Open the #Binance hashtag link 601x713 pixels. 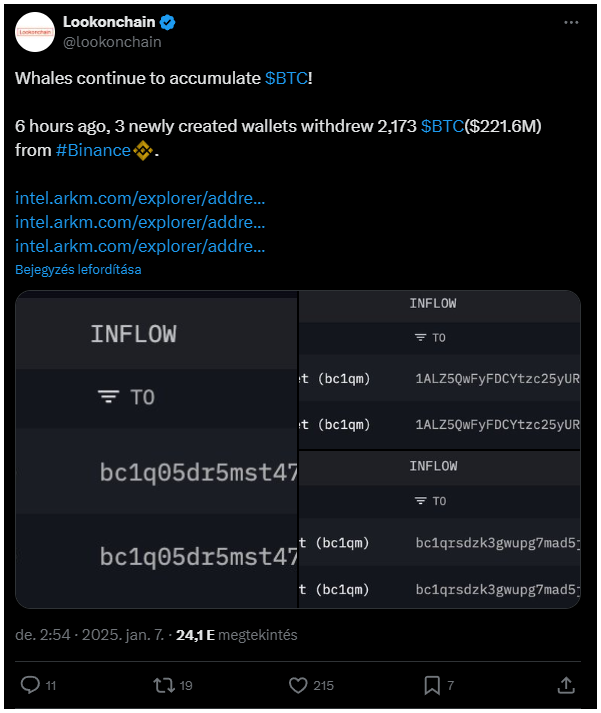[93, 151]
